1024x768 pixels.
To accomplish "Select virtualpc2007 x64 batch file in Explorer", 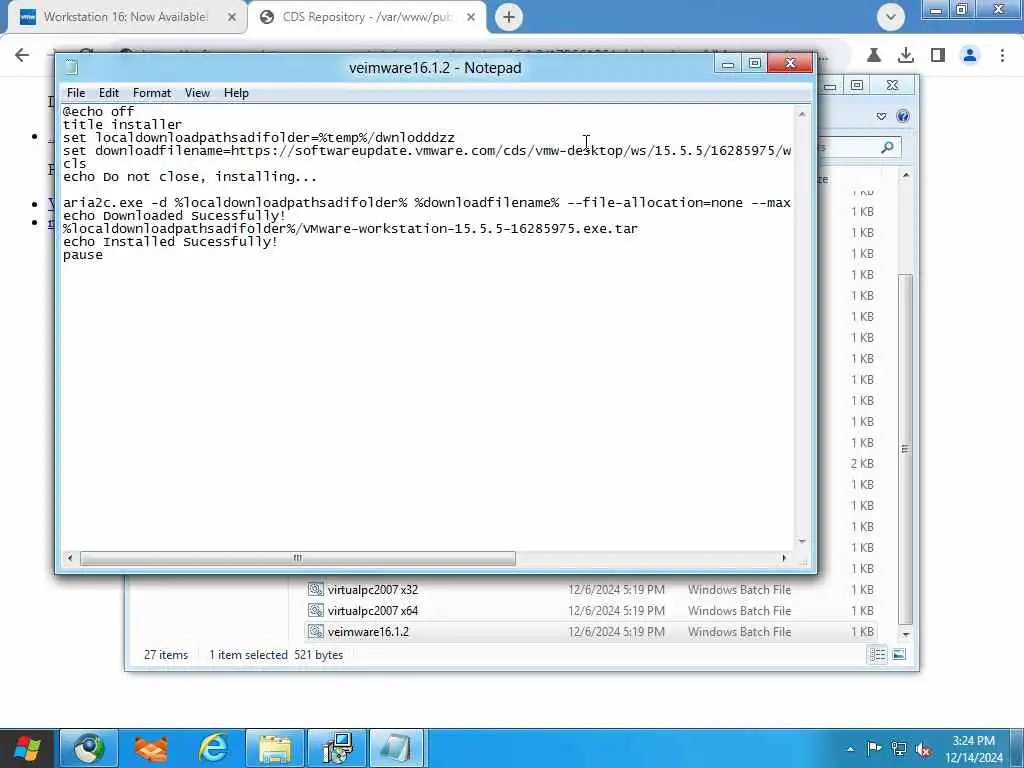I will (x=589, y=611).
